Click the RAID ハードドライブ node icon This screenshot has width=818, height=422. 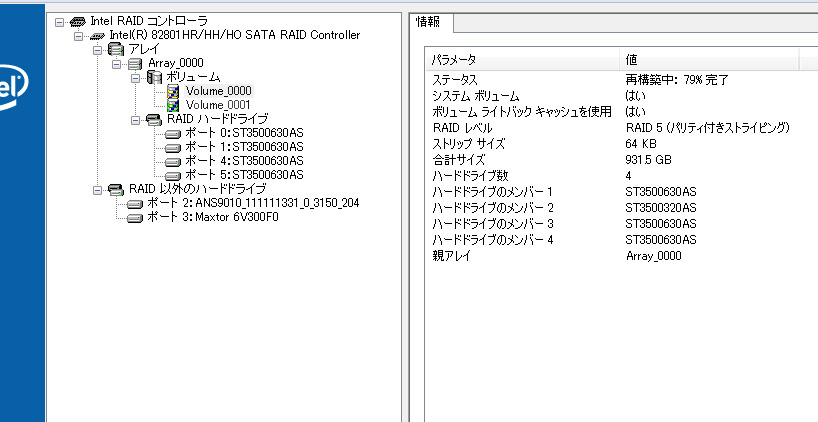click(154, 120)
